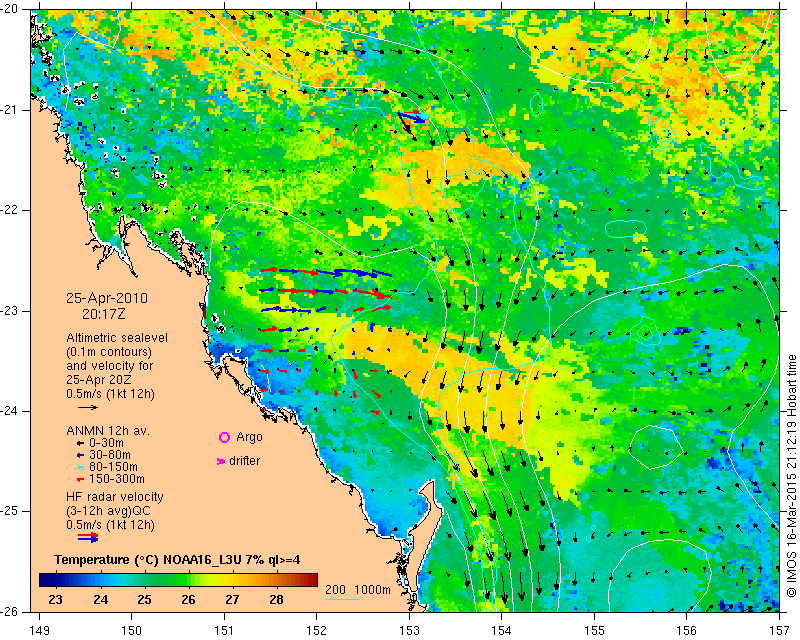Click the '80-150m' depth label

(x=113, y=466)
